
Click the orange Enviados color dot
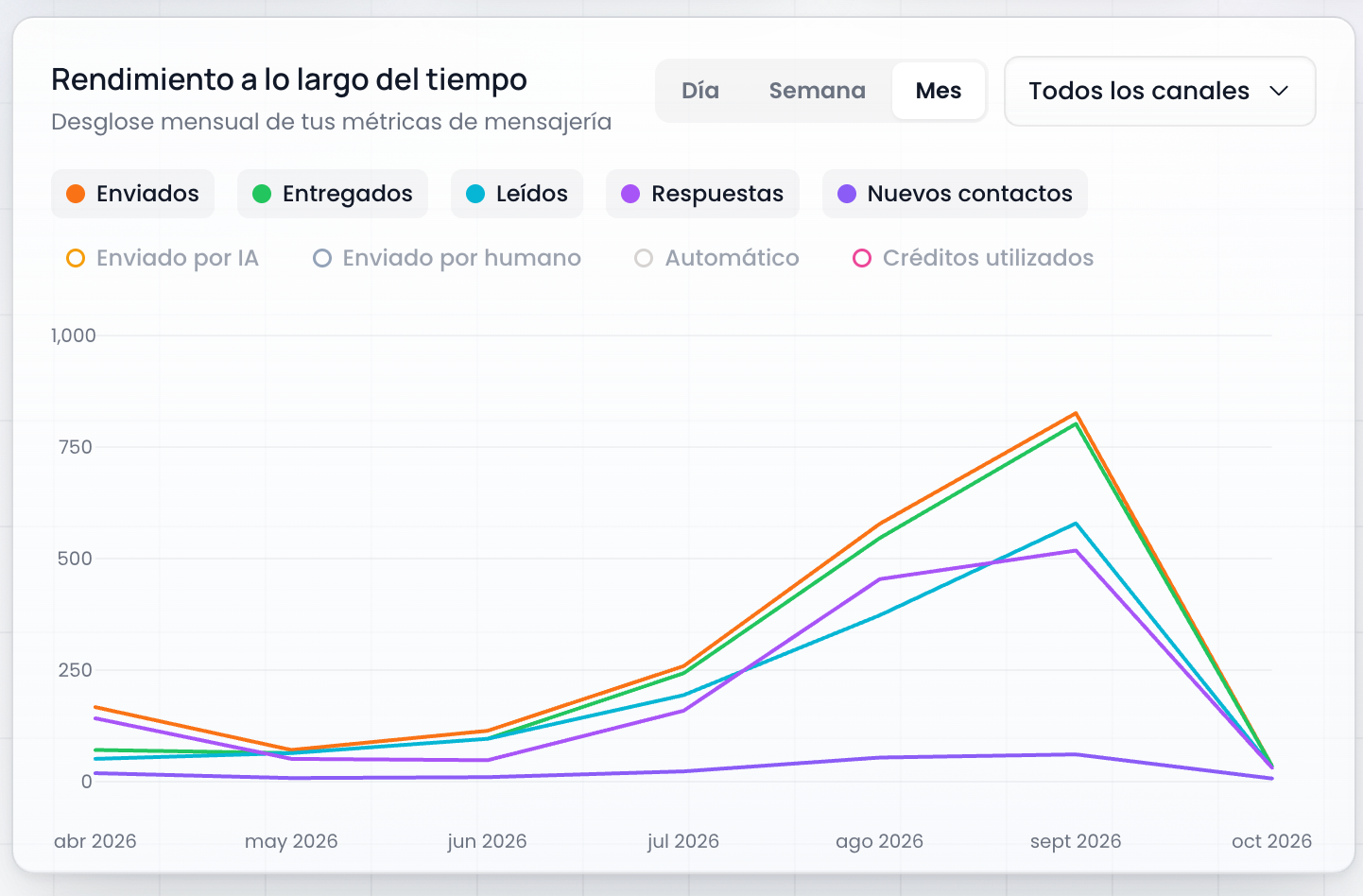coord(76,194)
